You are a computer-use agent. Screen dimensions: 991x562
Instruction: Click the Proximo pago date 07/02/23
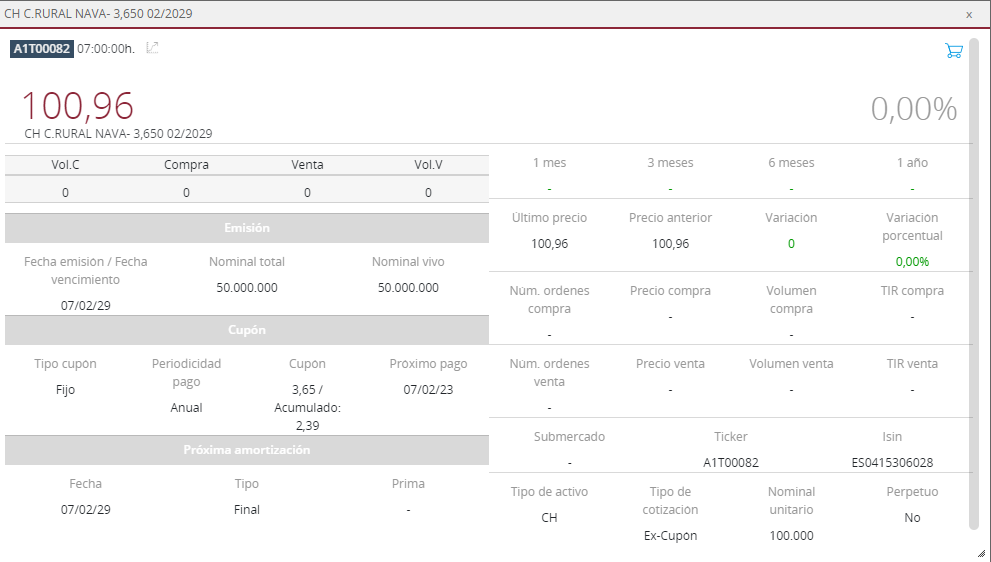tap(428, 390)
